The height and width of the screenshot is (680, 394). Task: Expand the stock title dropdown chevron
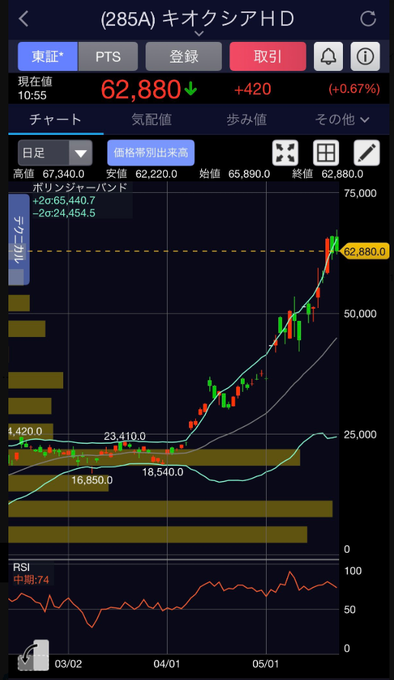(x=199, y=33)
